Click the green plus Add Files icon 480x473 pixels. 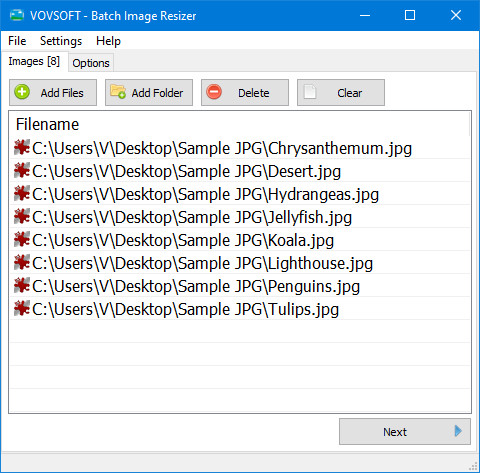[x=22, y=92]
